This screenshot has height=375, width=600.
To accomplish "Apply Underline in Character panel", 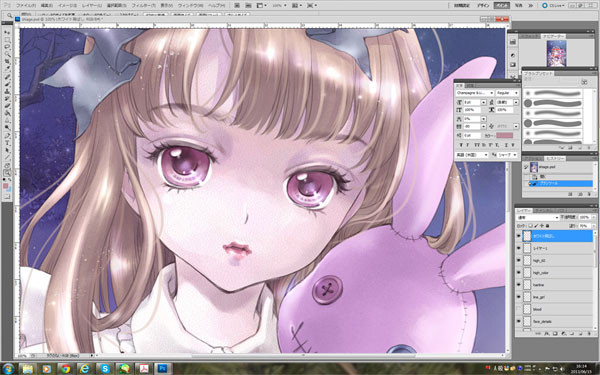I will click(506, 145).
